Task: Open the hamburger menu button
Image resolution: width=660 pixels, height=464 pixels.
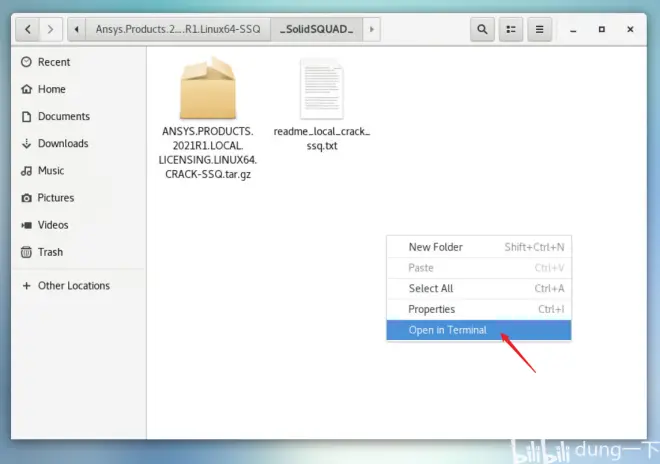Action: pos(539,29)
